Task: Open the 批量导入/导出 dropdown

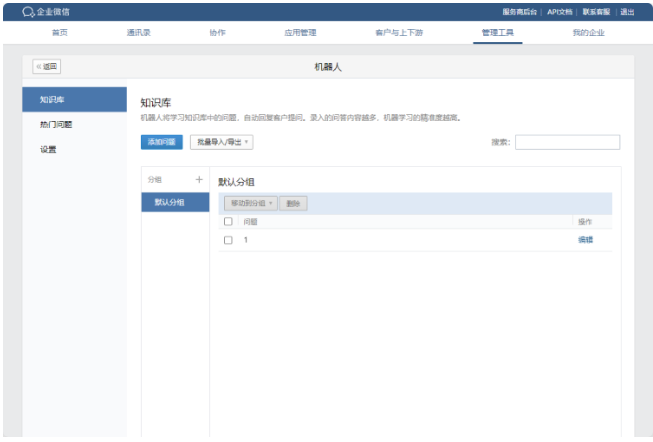Action: pyautogui.click(x=221, y=142)
